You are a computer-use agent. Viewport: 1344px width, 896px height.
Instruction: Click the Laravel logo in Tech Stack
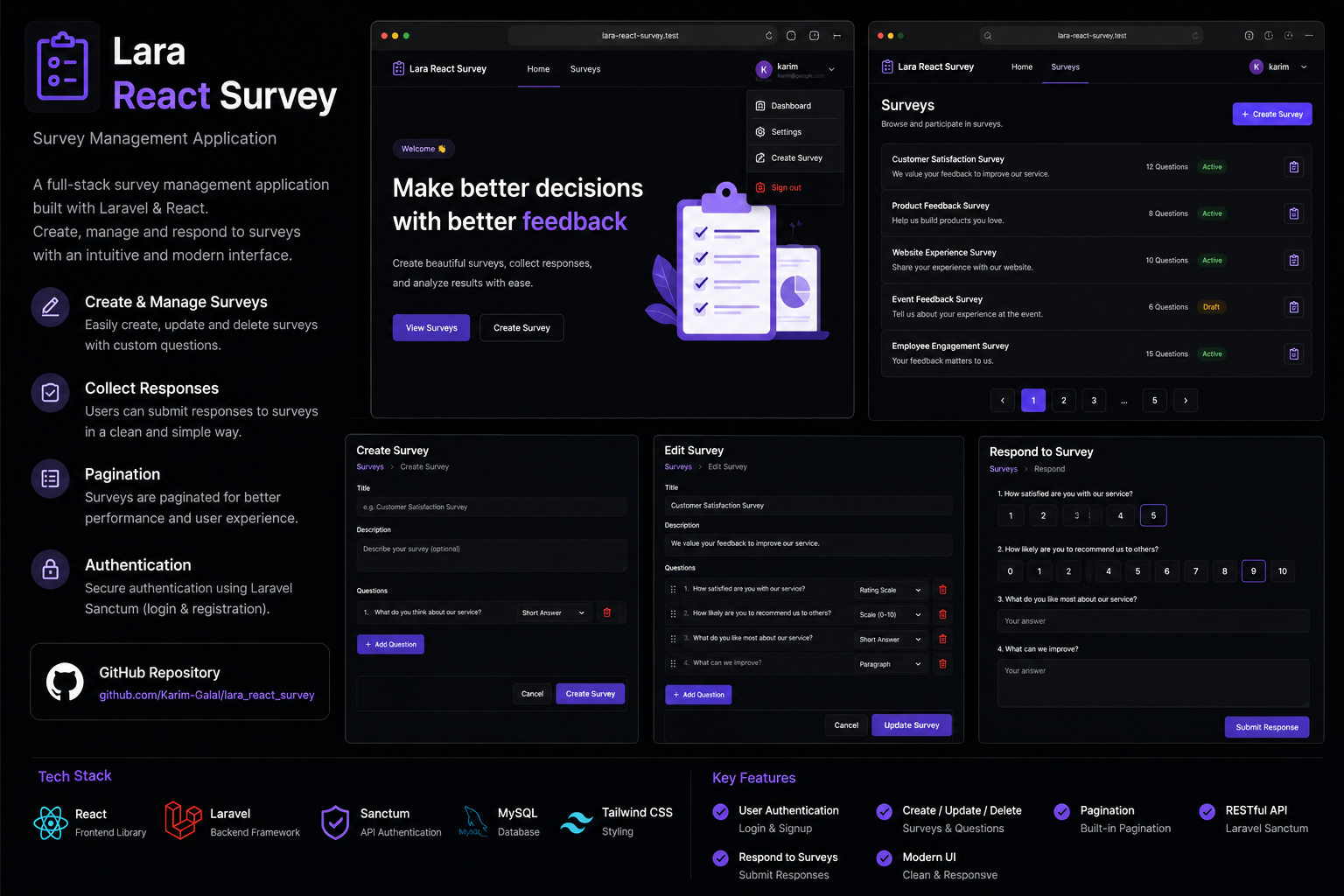pos(183,821)
